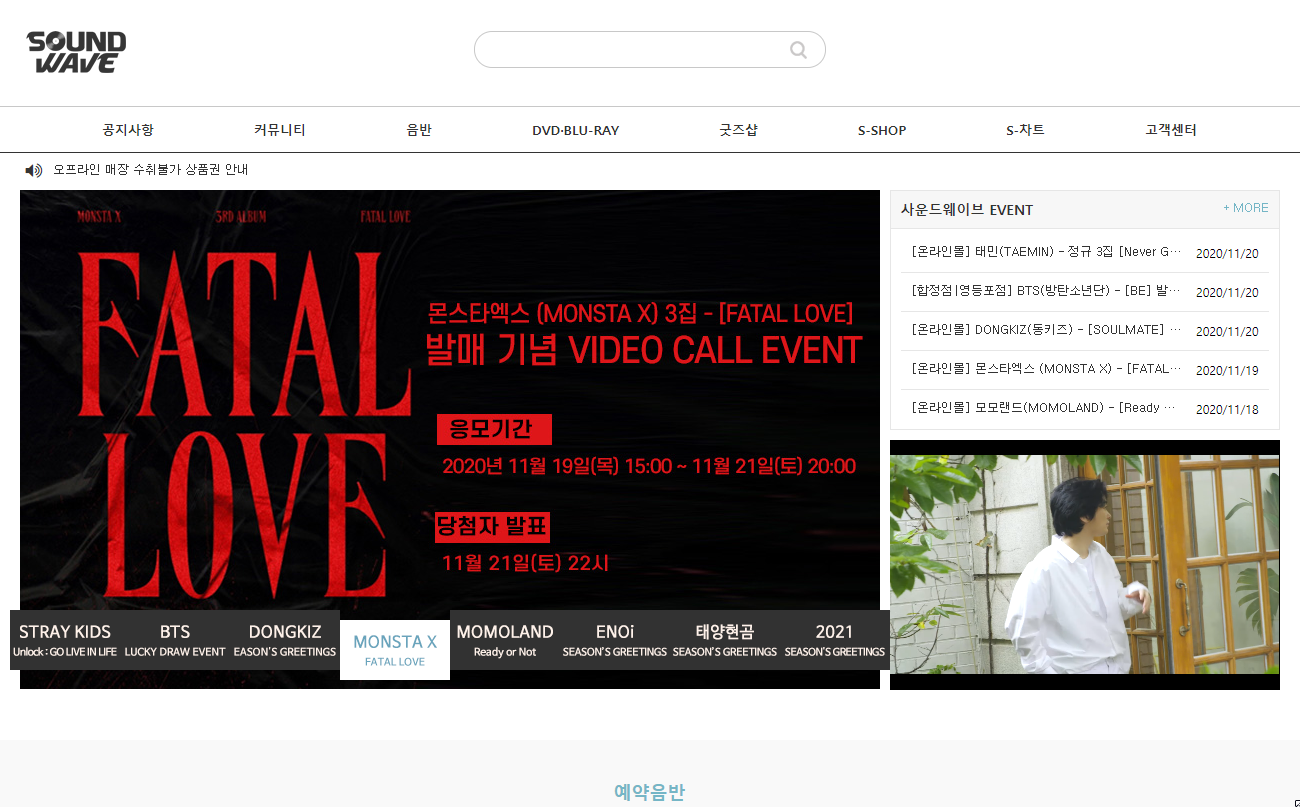Open the 고객센터 menu
Screen dimensions: 1300x807
point(1171,130)
